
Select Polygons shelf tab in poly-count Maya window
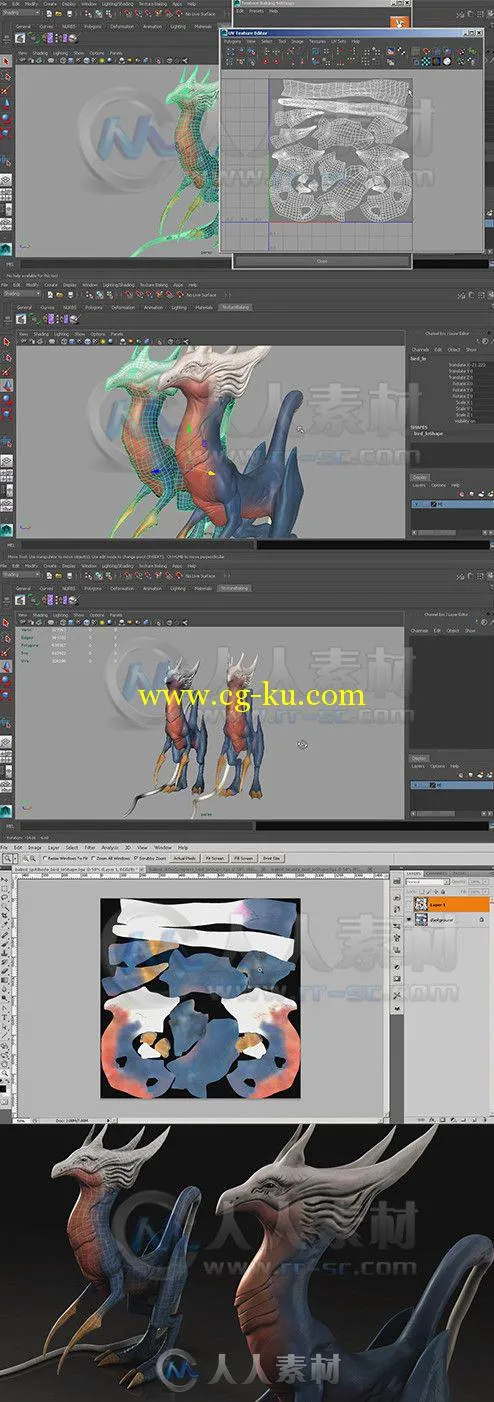point(92,588)
